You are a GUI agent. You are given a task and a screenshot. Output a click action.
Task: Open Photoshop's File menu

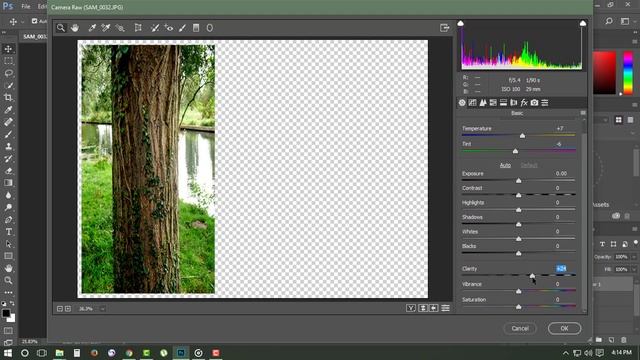coord(26,7)
